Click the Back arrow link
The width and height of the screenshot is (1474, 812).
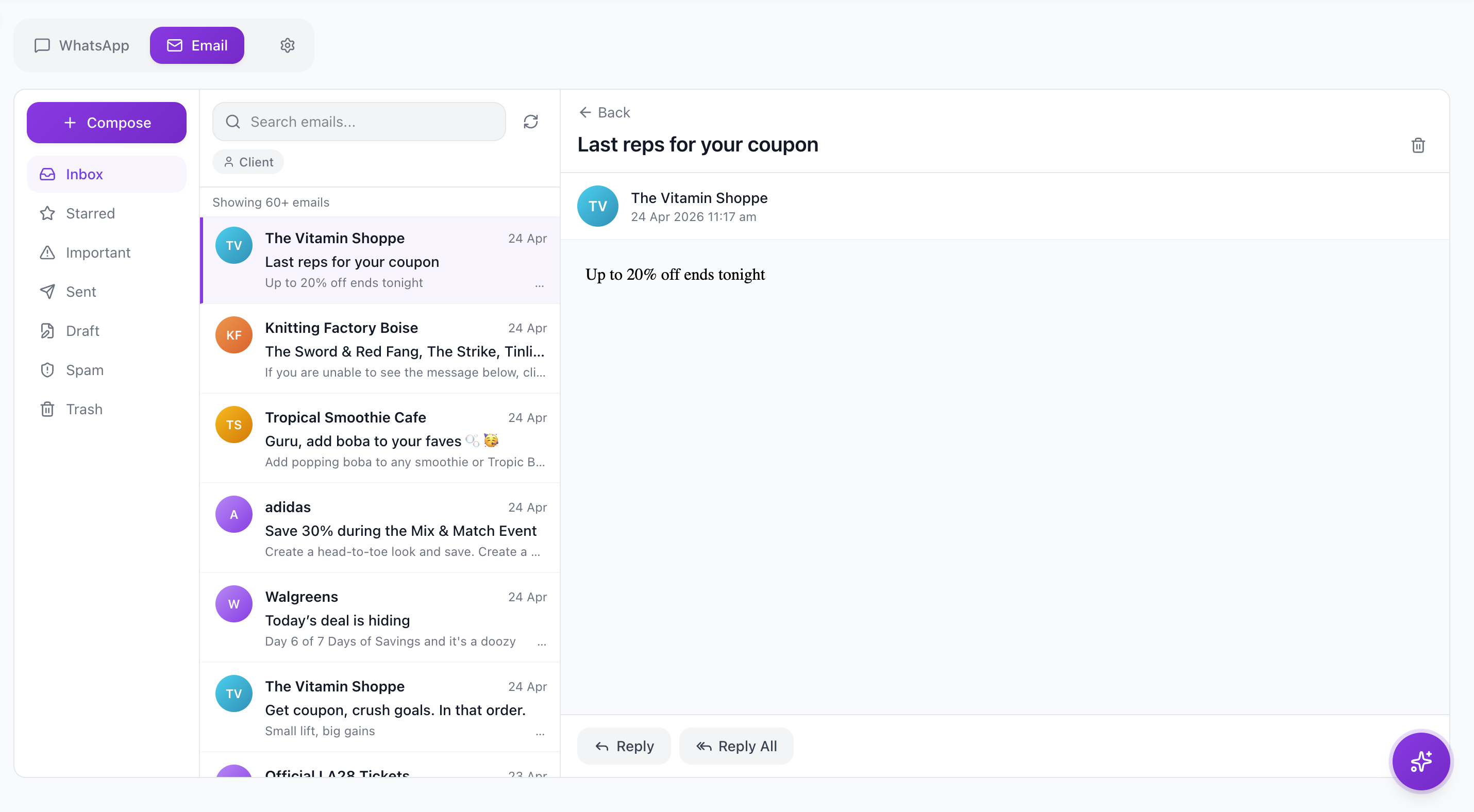(604, 113)
